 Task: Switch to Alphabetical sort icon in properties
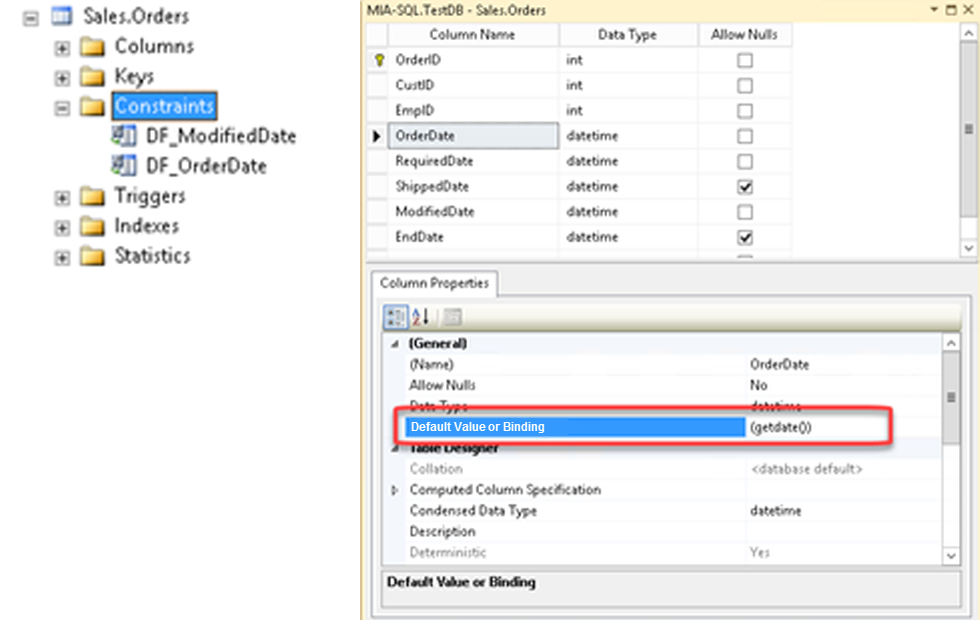421,317
